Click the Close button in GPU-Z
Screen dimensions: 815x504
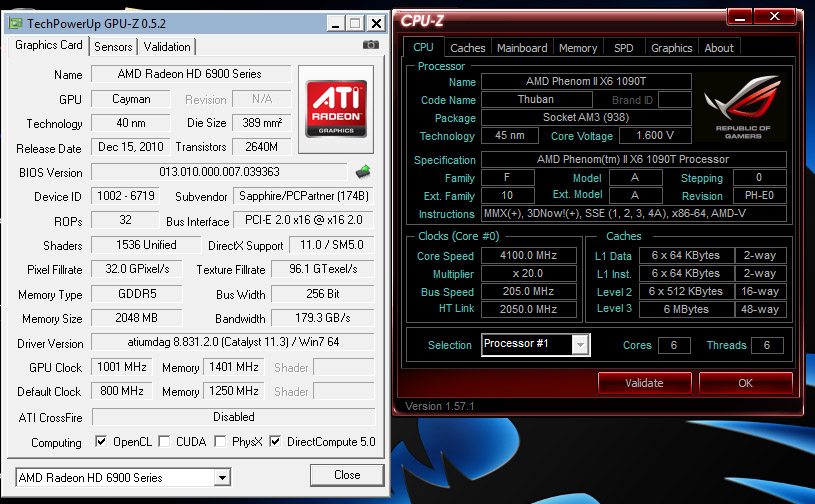(x=347, y=475)
